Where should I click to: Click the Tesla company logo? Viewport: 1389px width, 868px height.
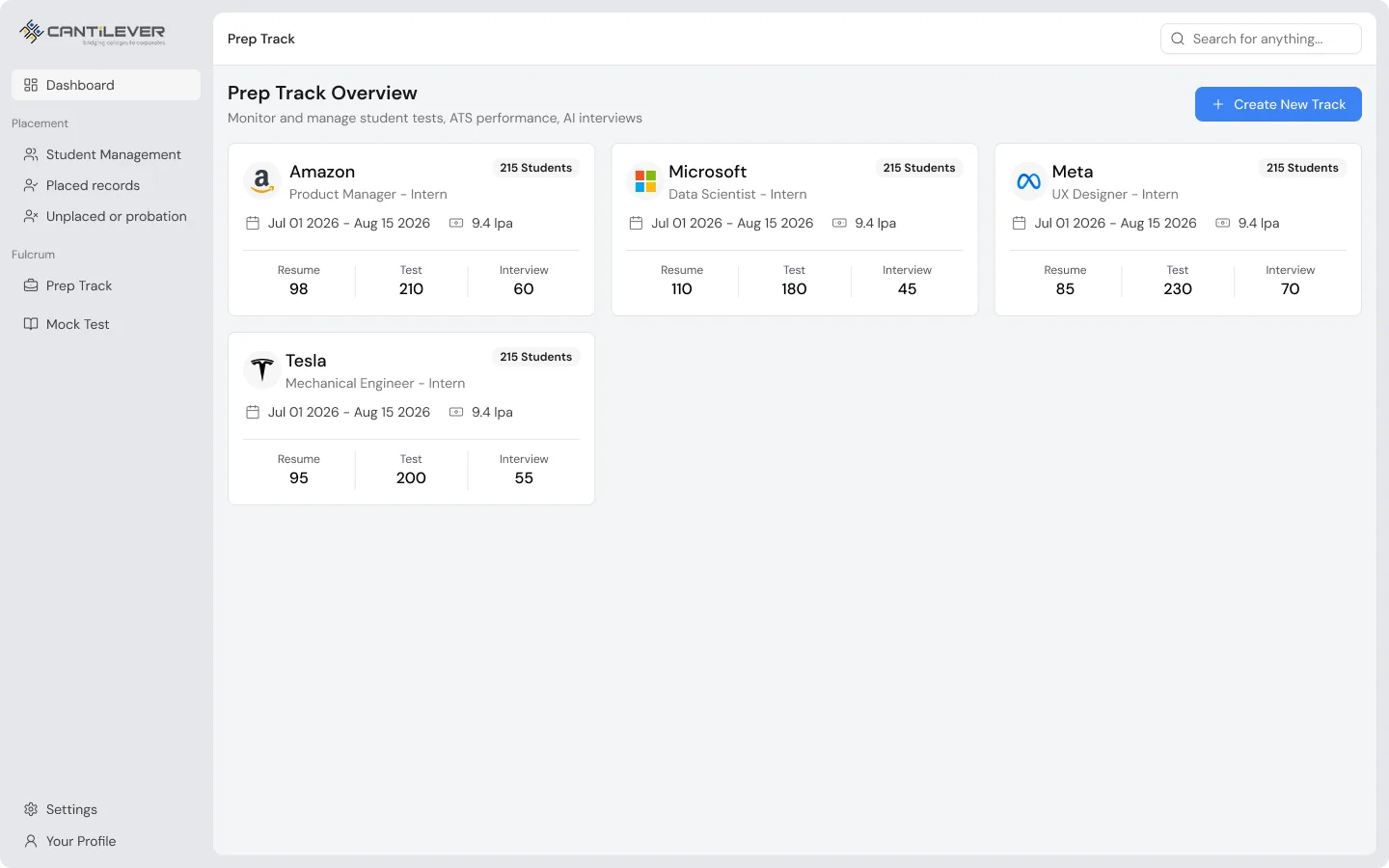[262, 369]
